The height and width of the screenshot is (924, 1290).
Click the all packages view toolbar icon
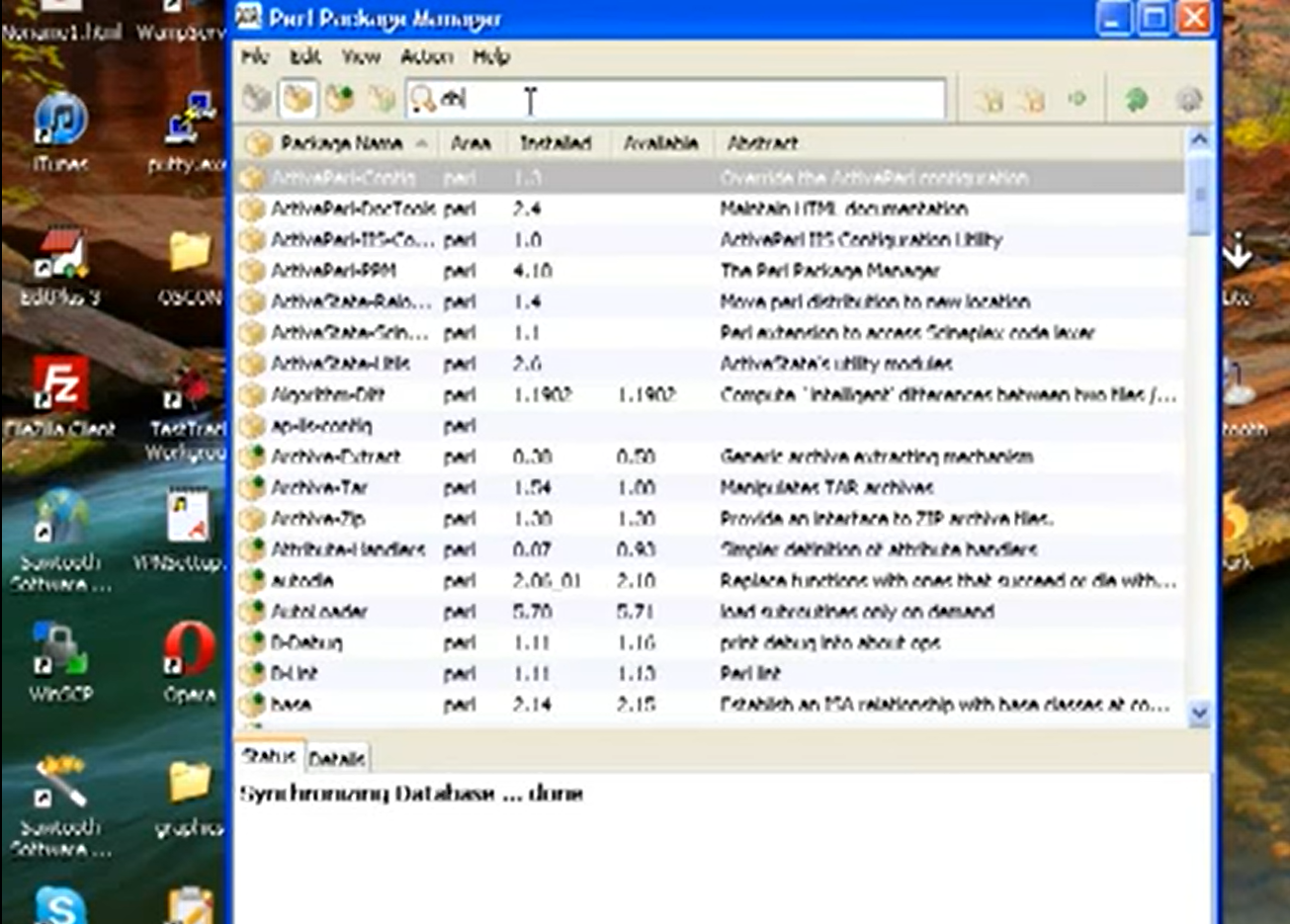coord(257,99)
